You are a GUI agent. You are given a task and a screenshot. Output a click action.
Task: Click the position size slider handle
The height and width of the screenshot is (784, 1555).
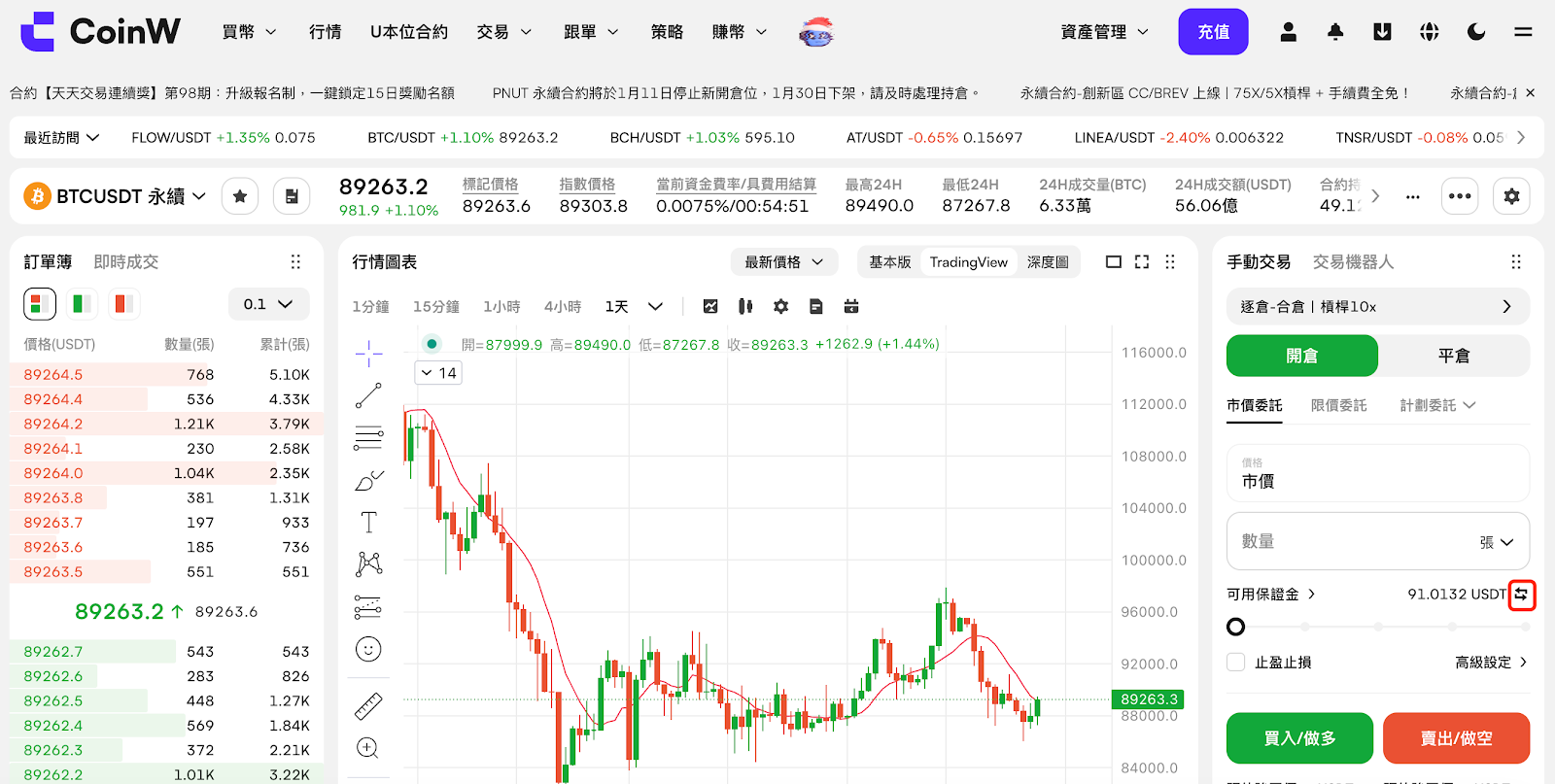(1236, 627)
